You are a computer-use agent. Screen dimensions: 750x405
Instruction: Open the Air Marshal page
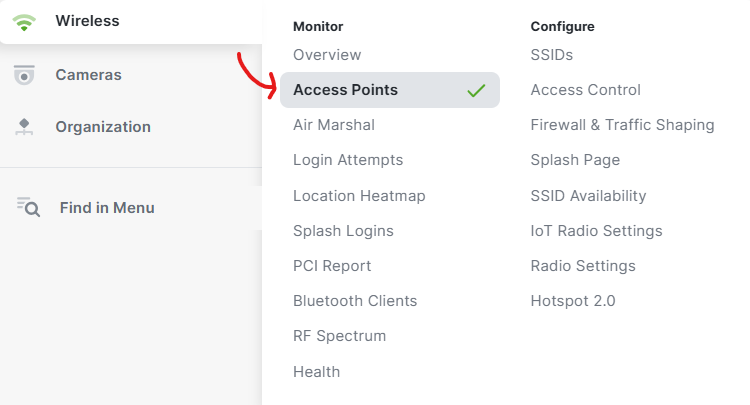pyautogui.click(x=334, y=125)
